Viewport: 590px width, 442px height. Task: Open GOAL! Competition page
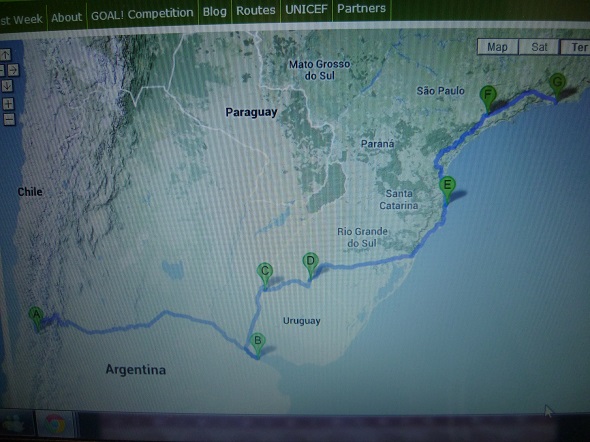click(142, 14)
